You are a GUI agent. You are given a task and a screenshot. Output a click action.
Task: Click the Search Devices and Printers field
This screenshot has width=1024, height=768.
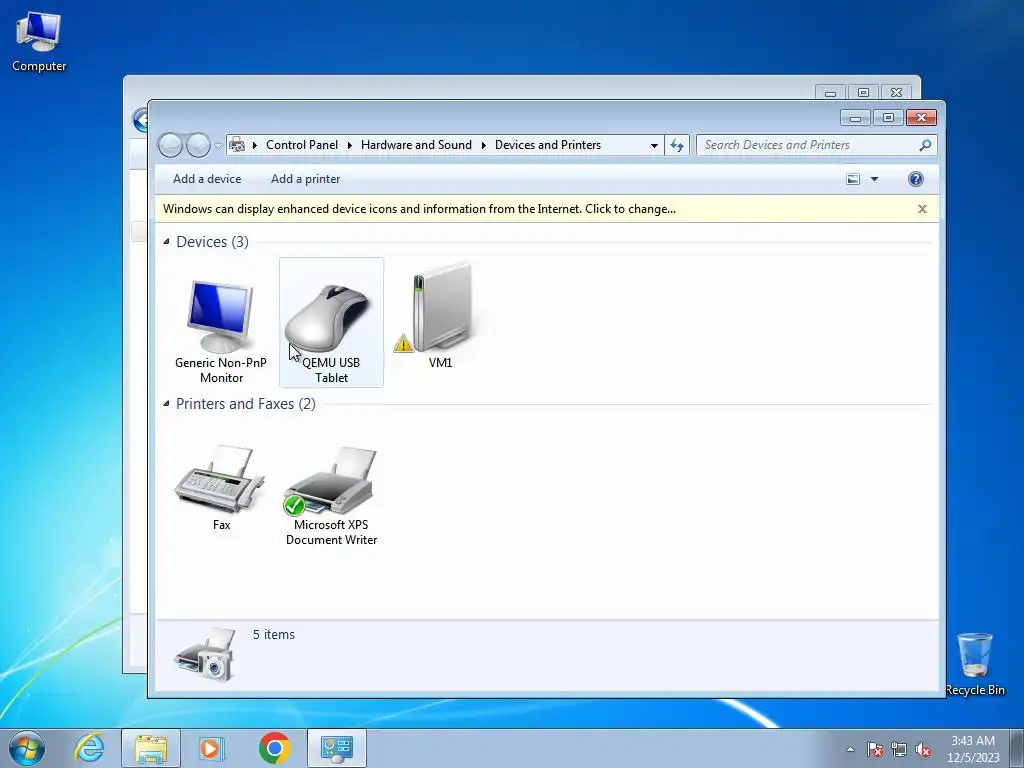pyautogui.click(x=817, y=145)
